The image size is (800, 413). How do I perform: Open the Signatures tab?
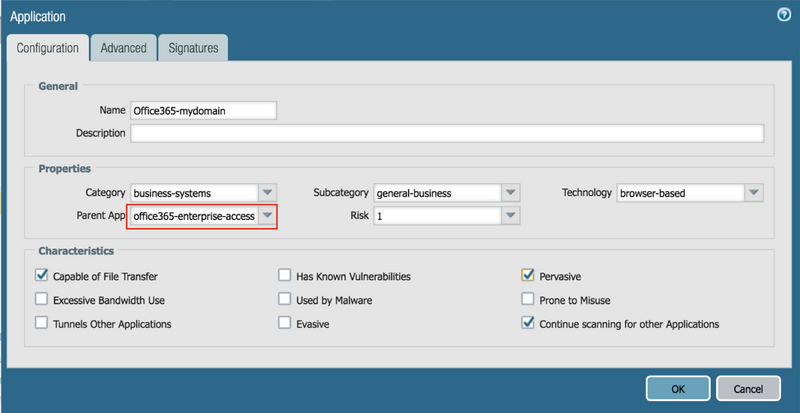tap(194, 47)
